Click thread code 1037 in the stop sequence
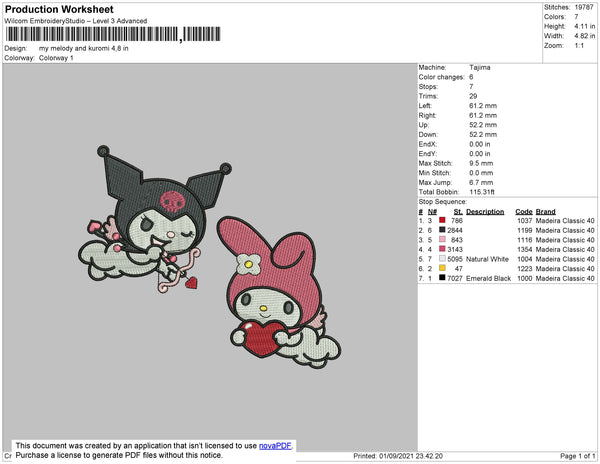This screenshot has width=600, height=464. pos(525,221)
